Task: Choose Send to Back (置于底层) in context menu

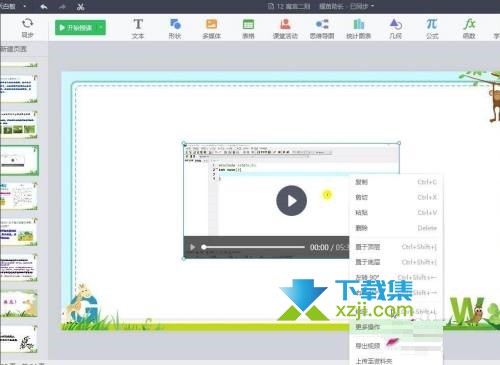Action: tap(396, 262)
